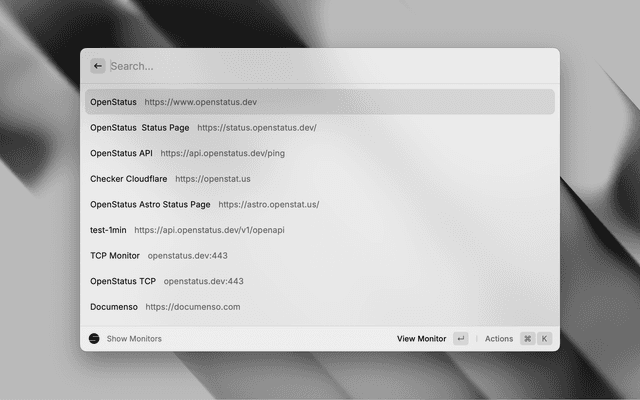Choose the OpenStatus TCP monitor

pos(123,281)
